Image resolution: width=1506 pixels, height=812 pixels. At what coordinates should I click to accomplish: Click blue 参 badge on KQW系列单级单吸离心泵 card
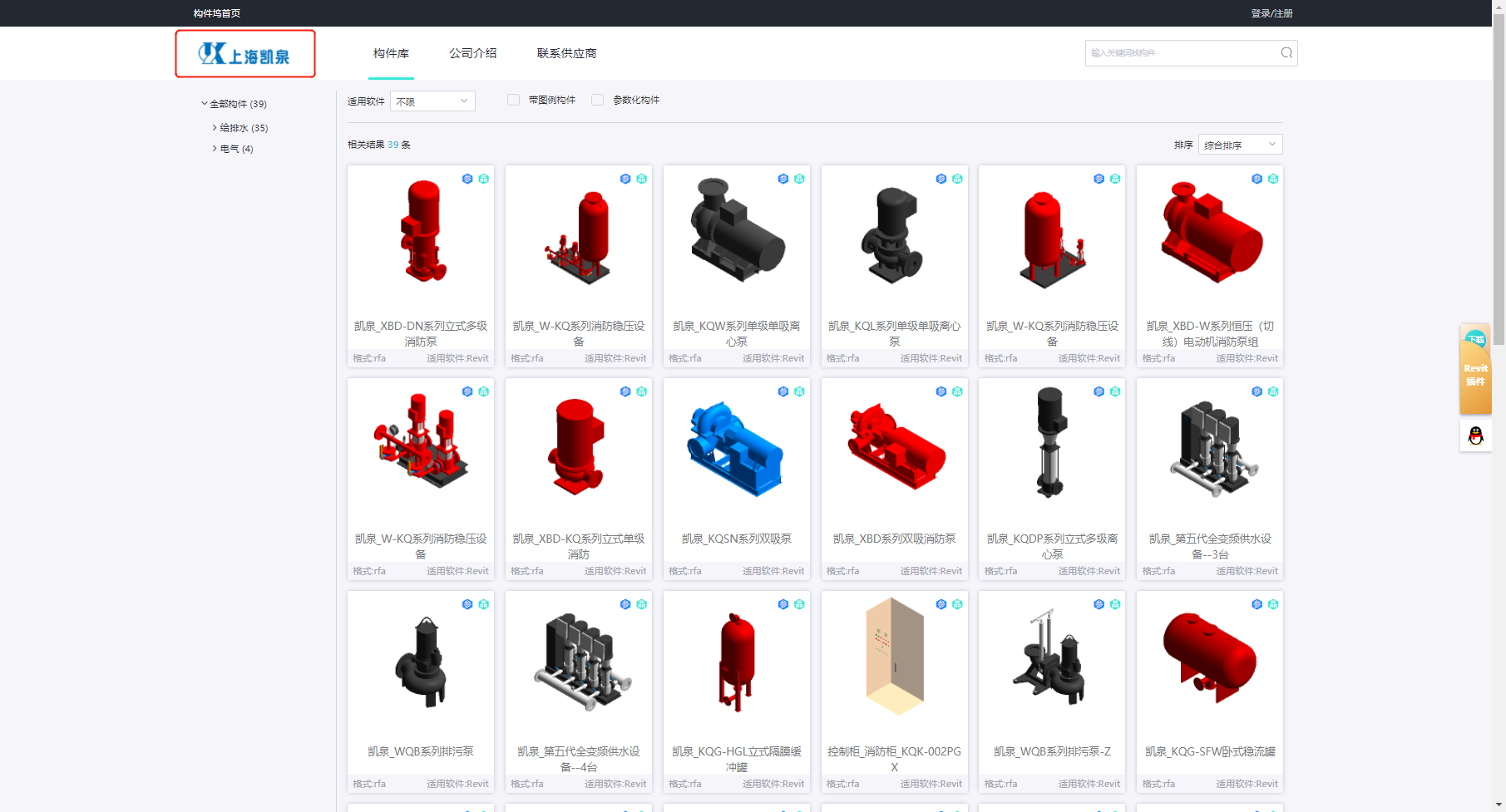(x=783, y=179)
